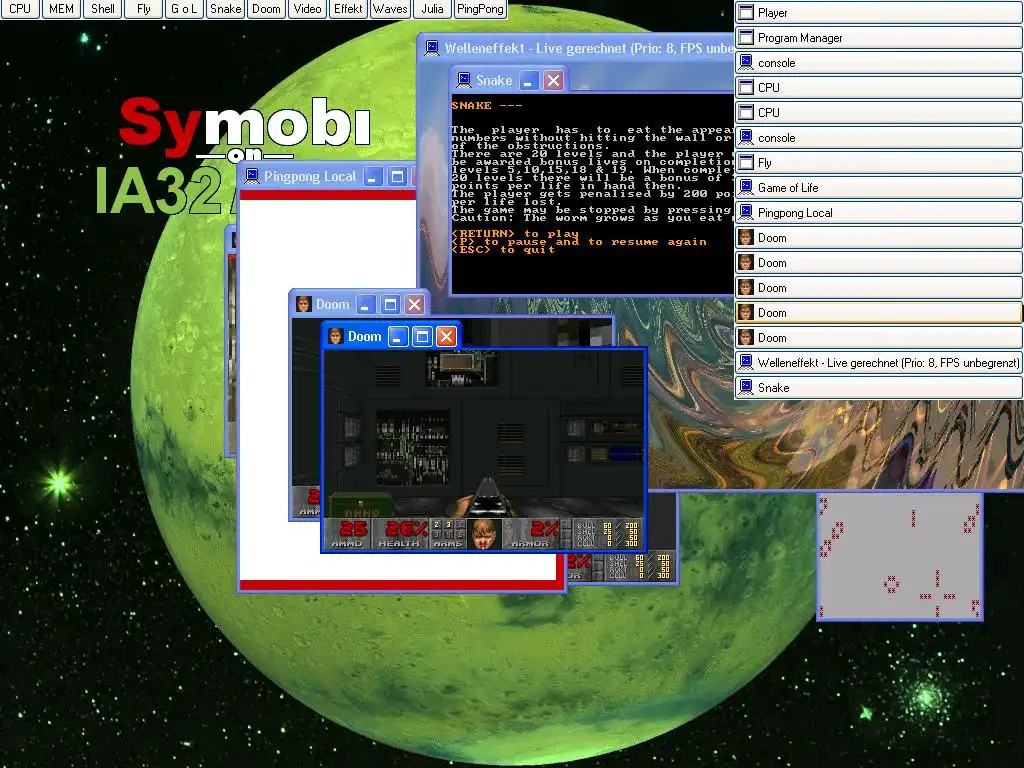Open the G o L launcher
Viewport: 1024px width, 768px height.
184,9
